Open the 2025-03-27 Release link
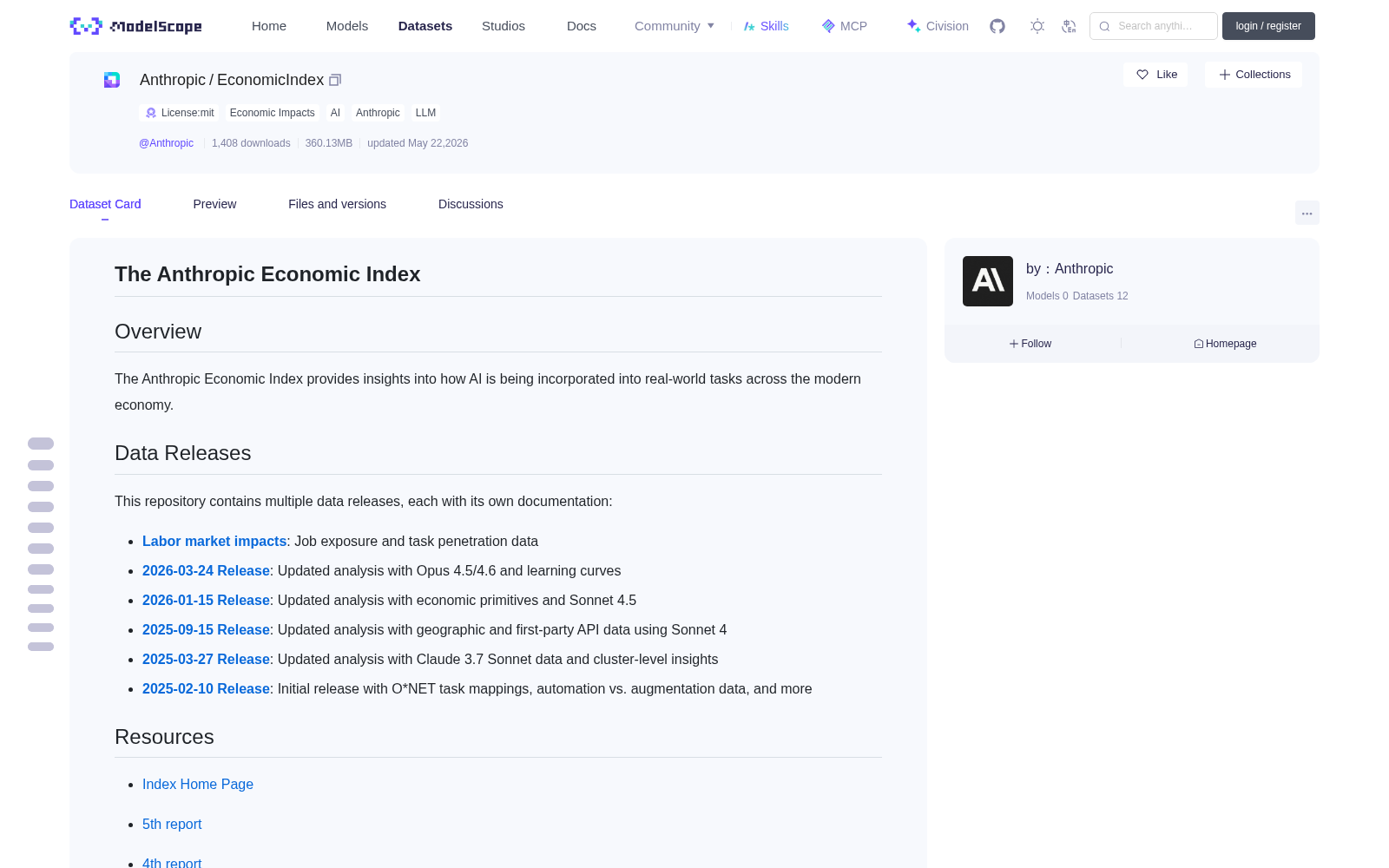This screenshot has width=1389, height=868. coord(206,659)
